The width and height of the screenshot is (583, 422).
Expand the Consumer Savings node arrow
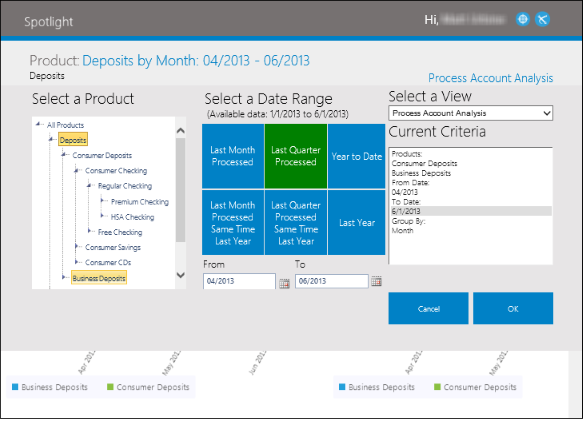click(x=76, y=247)
